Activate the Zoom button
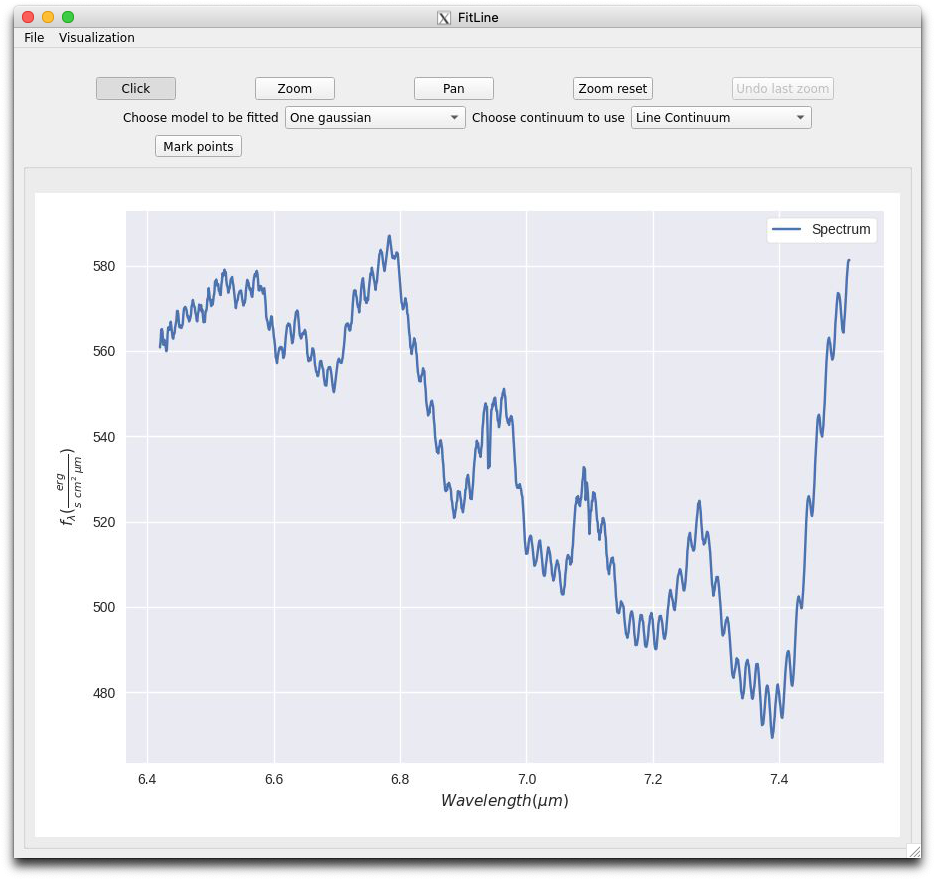 295,88
